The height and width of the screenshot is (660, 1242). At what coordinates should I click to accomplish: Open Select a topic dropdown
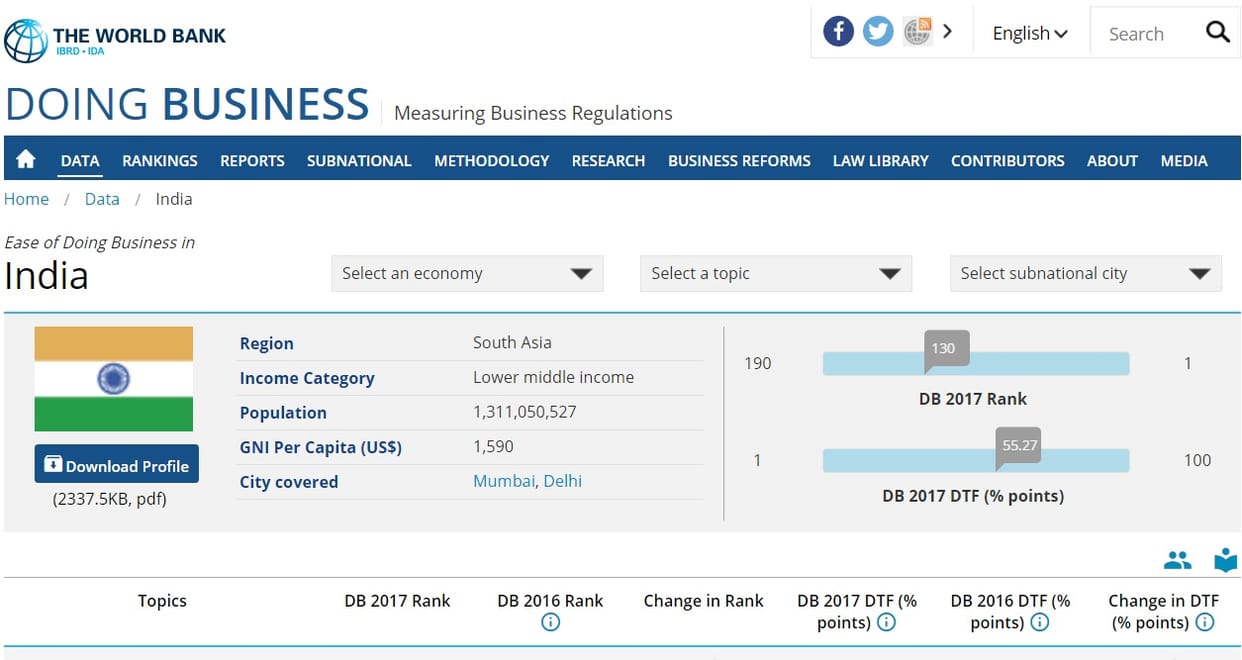coord(776,273)
